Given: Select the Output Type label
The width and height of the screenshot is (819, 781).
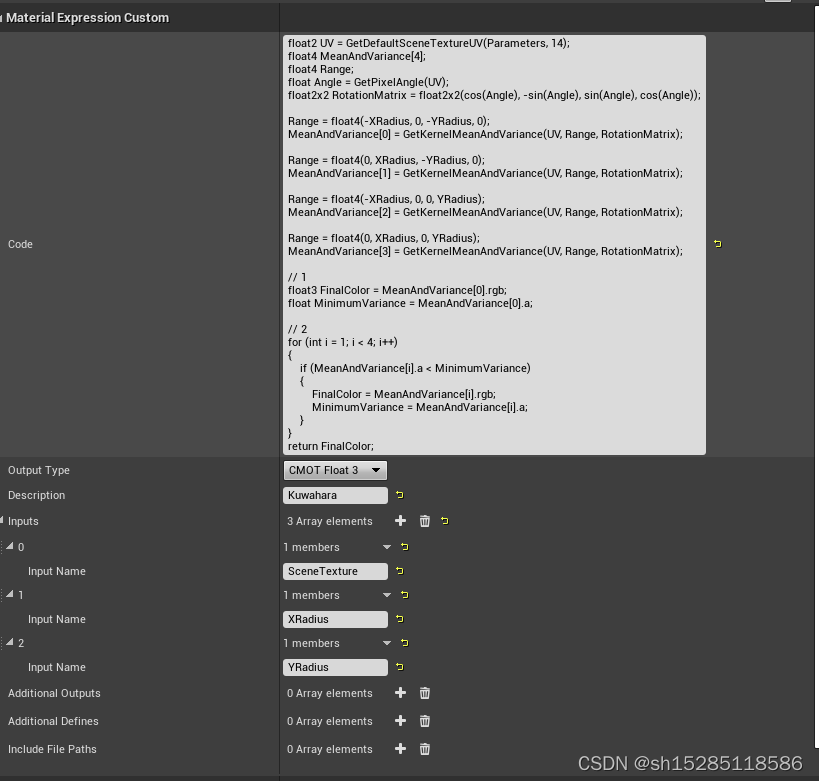Looking at the screenshot, I should click(x=39, y=470).
